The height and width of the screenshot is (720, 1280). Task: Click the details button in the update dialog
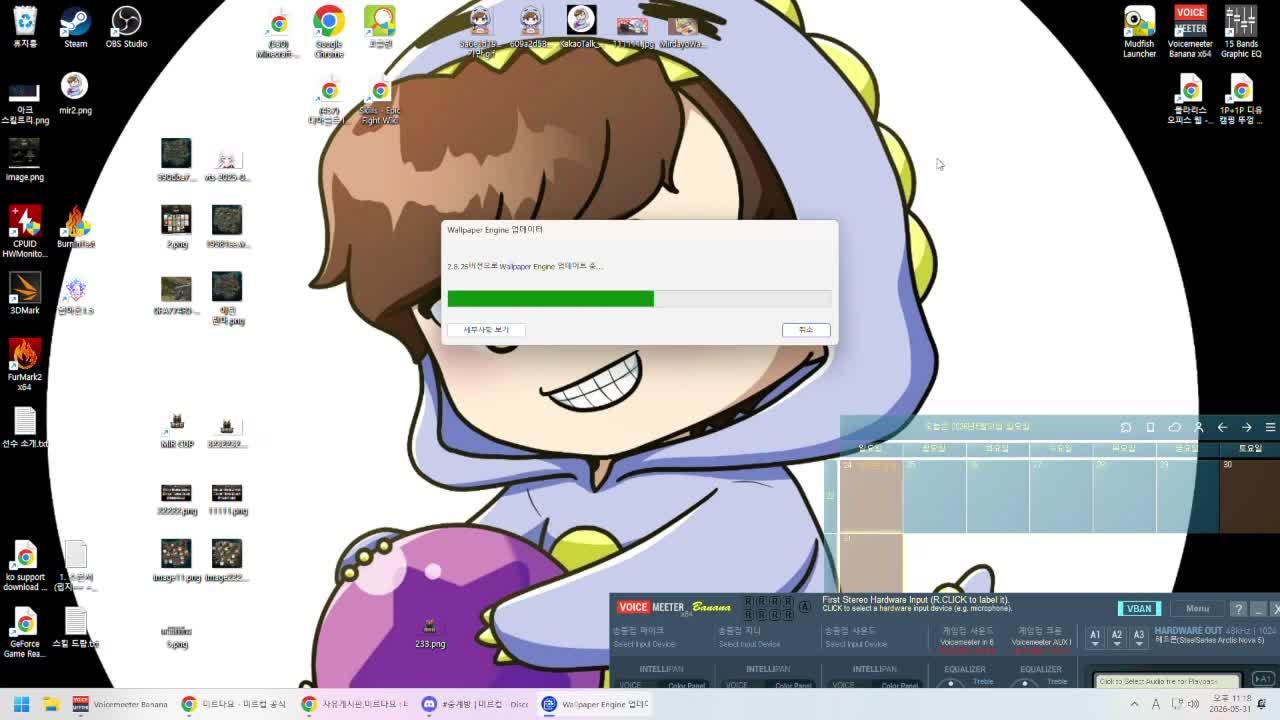(x=486, y=329)
